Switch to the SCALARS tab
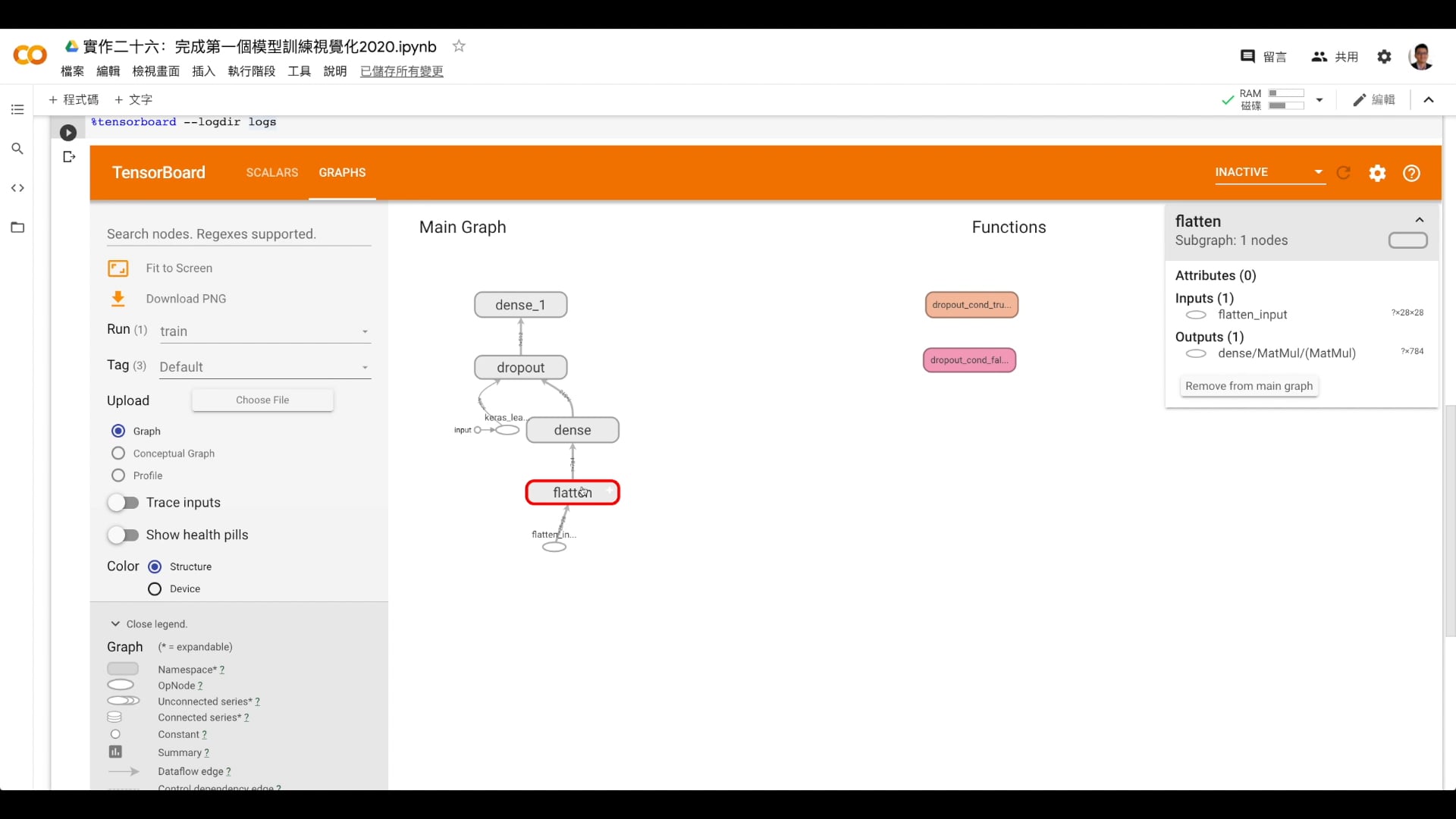This screenshot has height=819, width=1456. click(x=272, y=173)
